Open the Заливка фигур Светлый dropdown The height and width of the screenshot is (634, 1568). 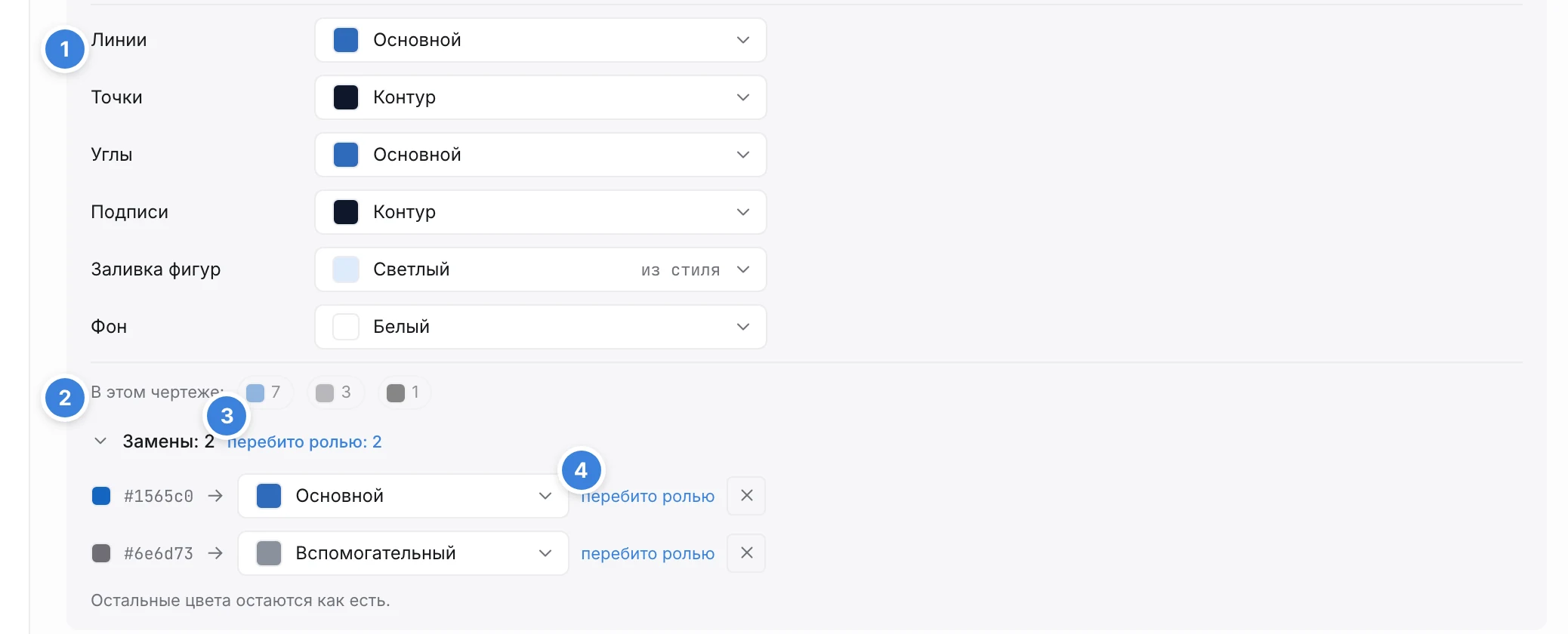[541, 269]
